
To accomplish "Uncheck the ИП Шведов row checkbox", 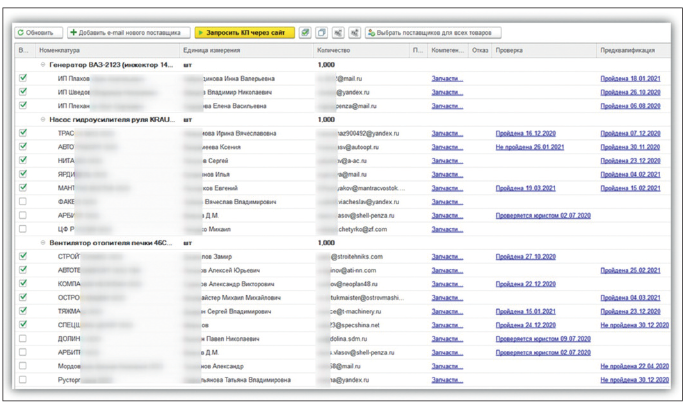I will [23, 91].
